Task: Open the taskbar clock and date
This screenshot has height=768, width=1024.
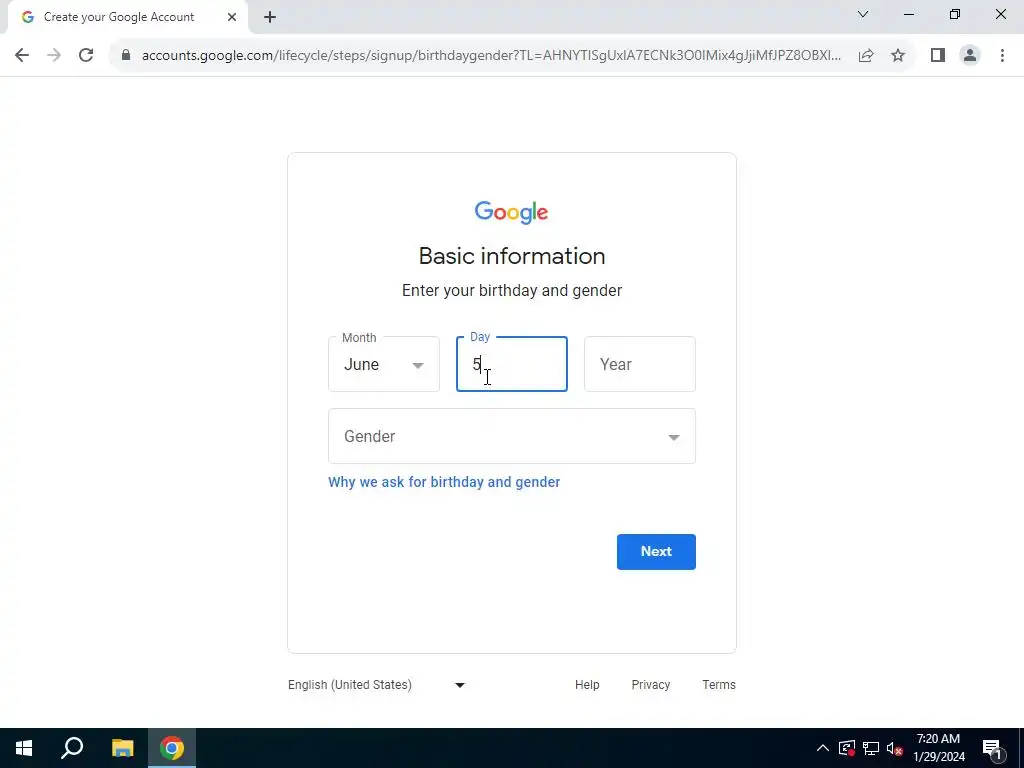Action: pos(938,748)
